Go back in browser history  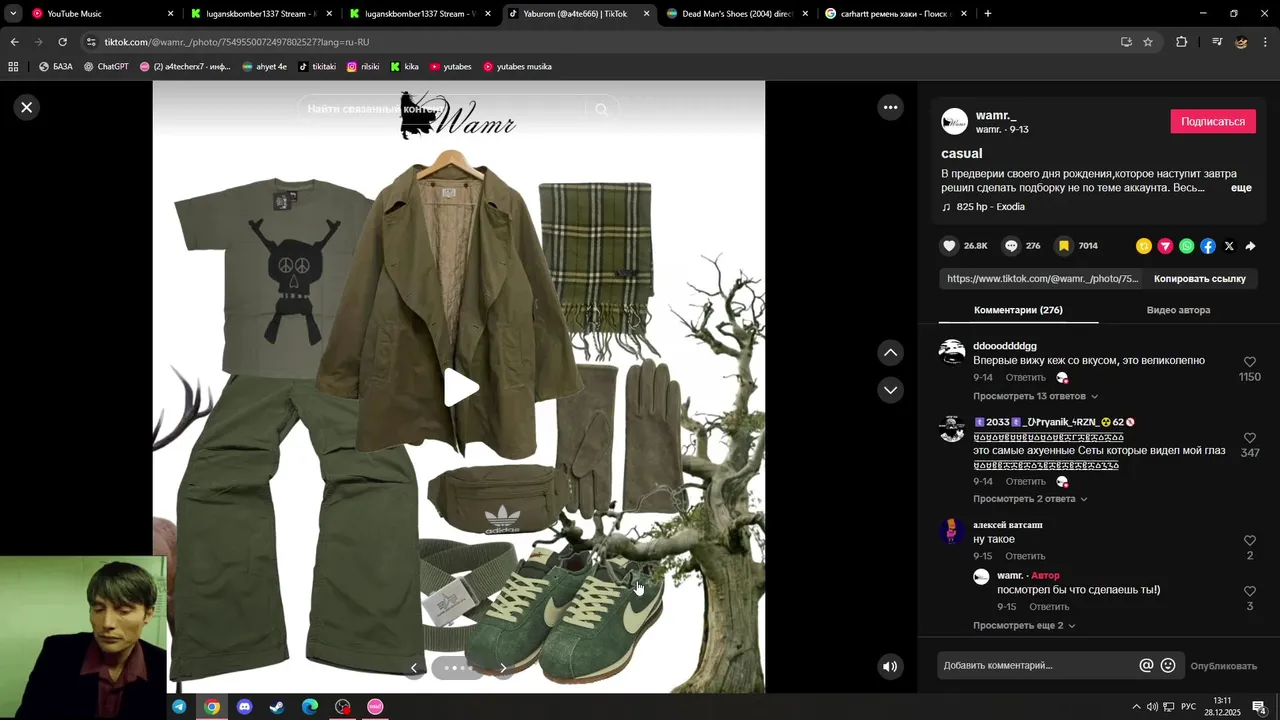pos(14,42)
